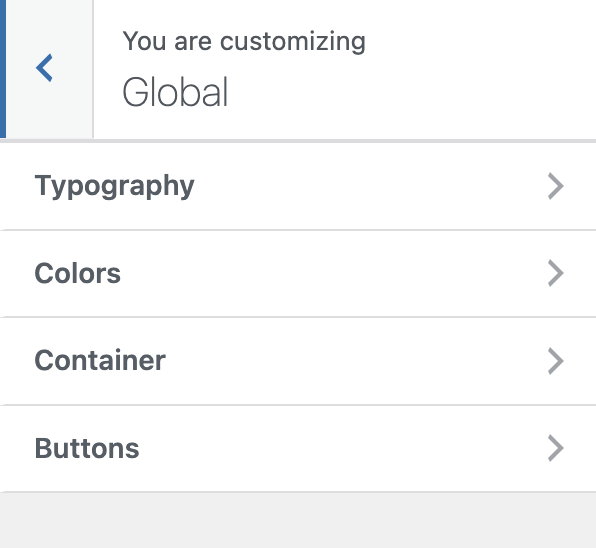
Task: Click the 'You are customizing' heading text
Action: (x=244, y=41)
